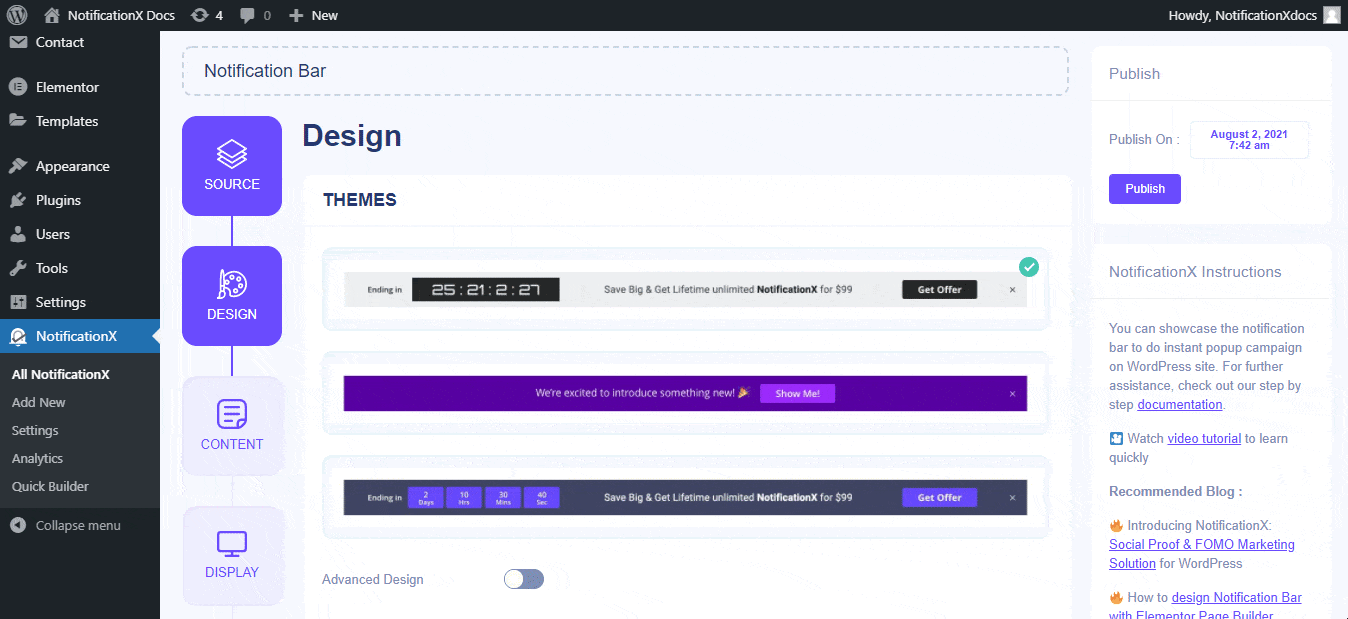
Task: Click the Content document step icon
Action: tap(232, 414)
